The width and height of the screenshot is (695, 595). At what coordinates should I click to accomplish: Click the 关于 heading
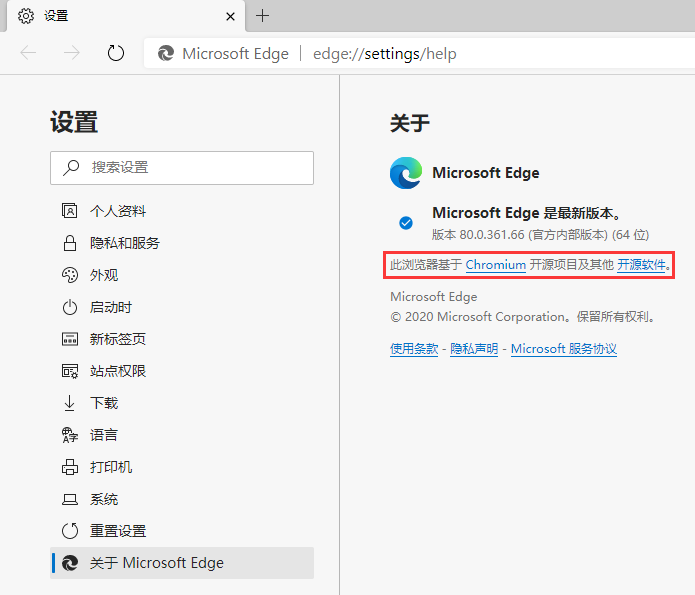(x=410, y=123)
